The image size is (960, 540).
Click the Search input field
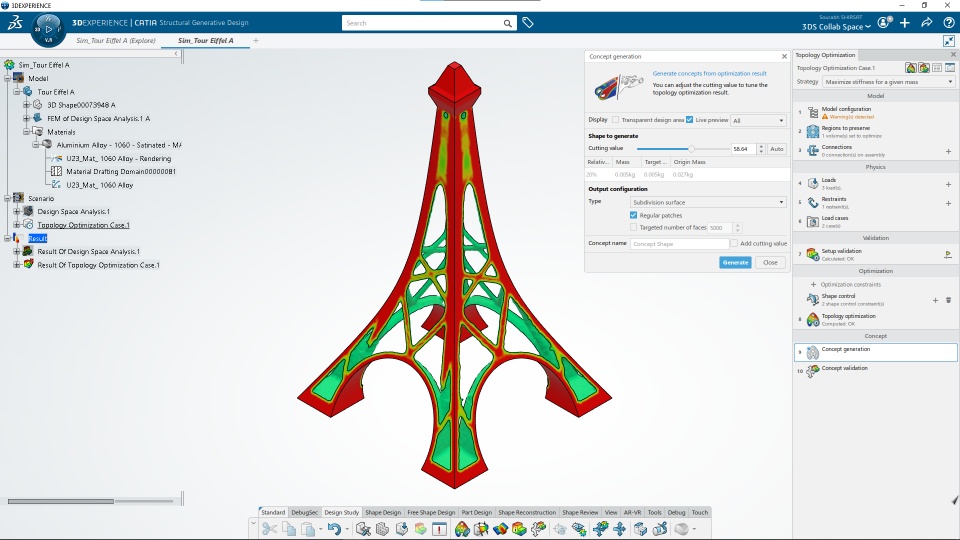422,23
